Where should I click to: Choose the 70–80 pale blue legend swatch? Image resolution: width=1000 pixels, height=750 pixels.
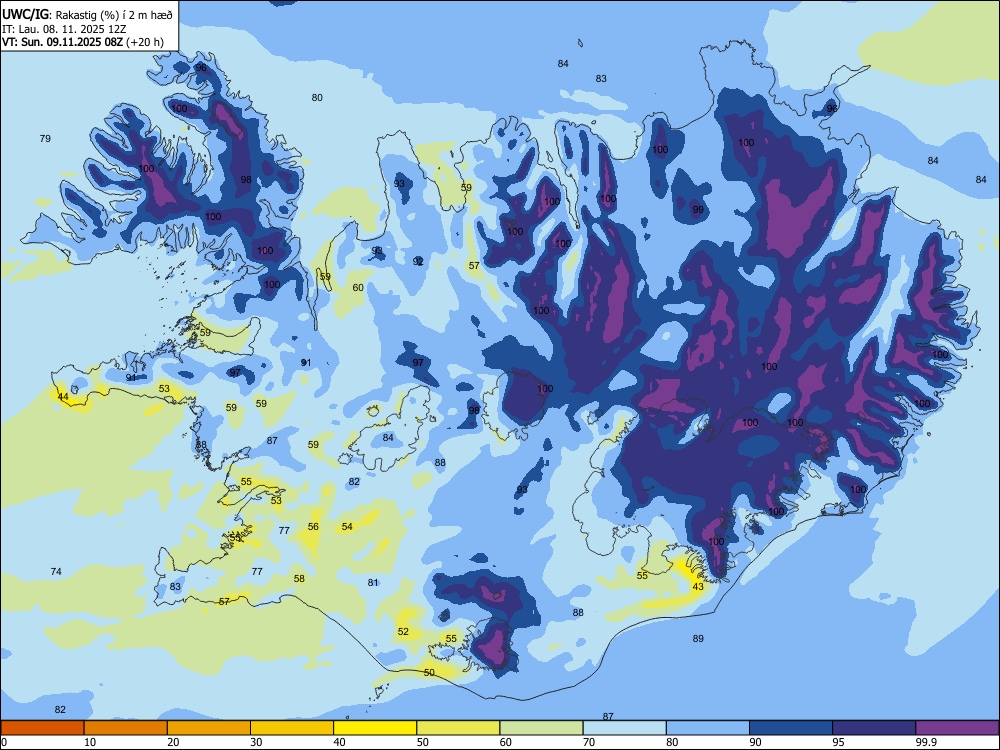pyautogui.click(x=624, y=728)
